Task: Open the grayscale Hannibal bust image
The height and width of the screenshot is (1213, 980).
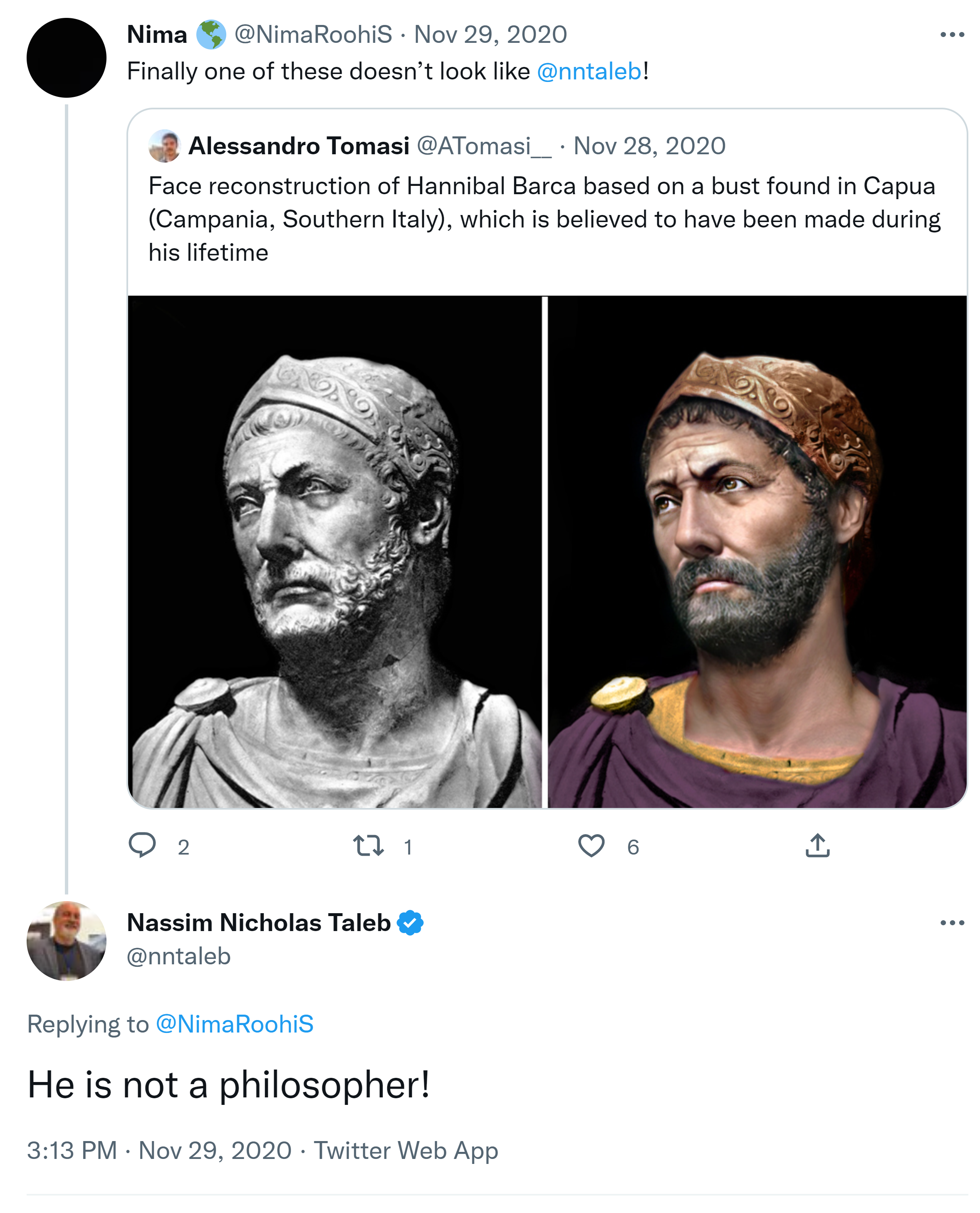Action: (335, 551)
